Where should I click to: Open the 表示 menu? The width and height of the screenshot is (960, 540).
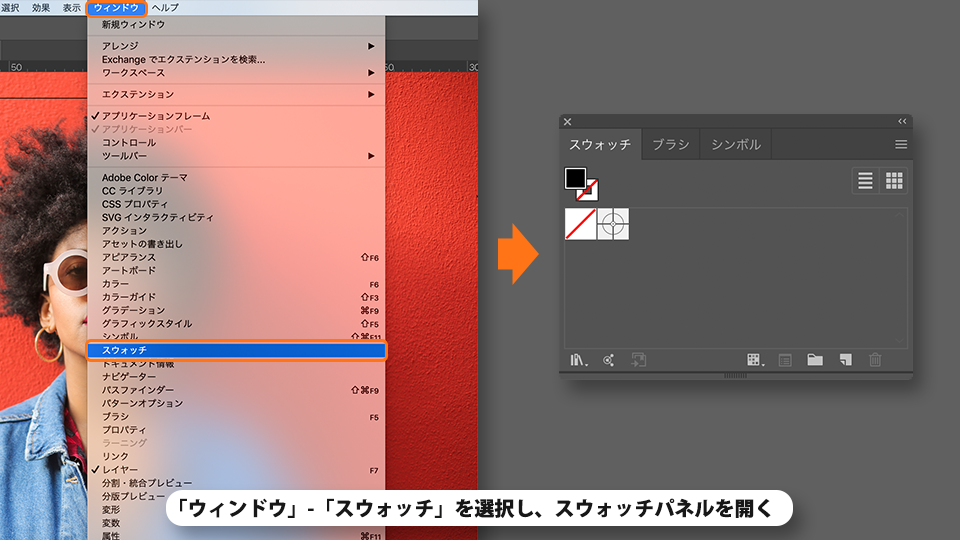click(72, 8)
